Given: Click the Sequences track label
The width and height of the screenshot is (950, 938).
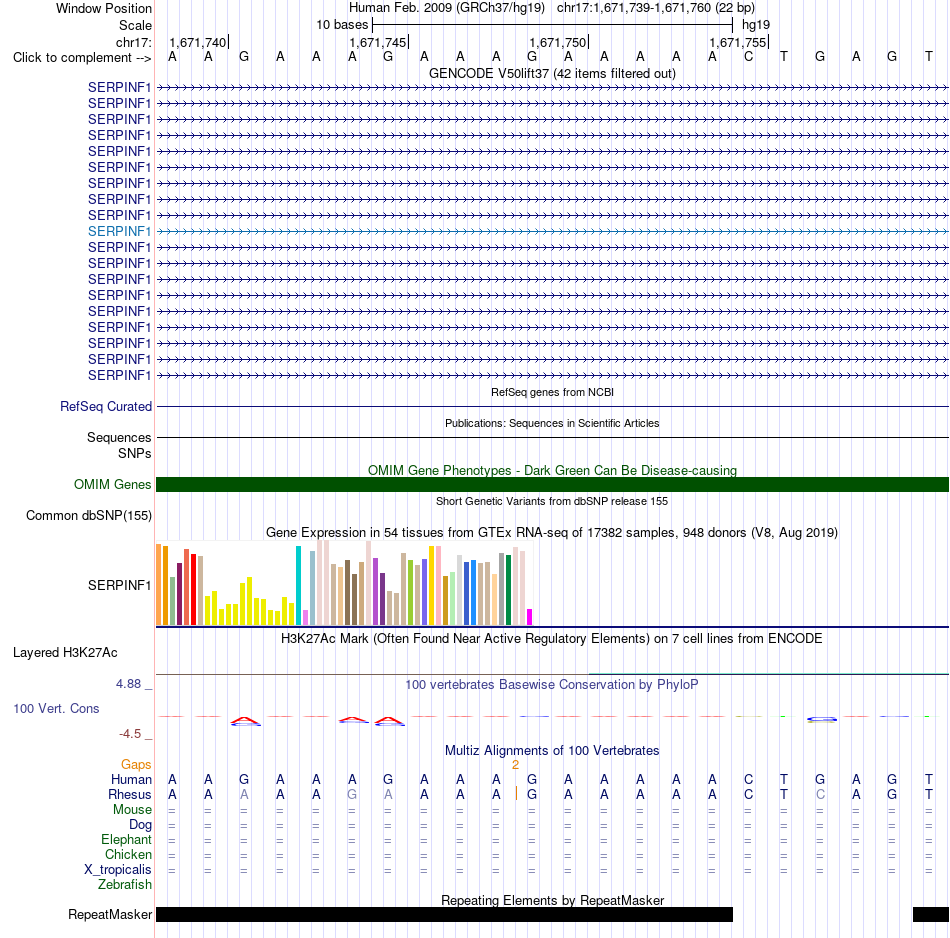Looking at the screenshot, I should click(x=119, y=437).
